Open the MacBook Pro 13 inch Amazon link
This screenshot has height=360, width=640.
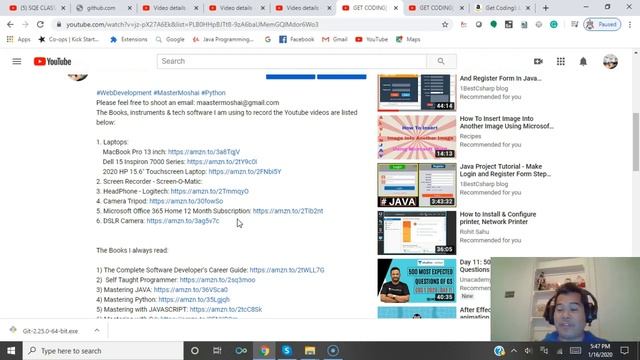[204, 152]
